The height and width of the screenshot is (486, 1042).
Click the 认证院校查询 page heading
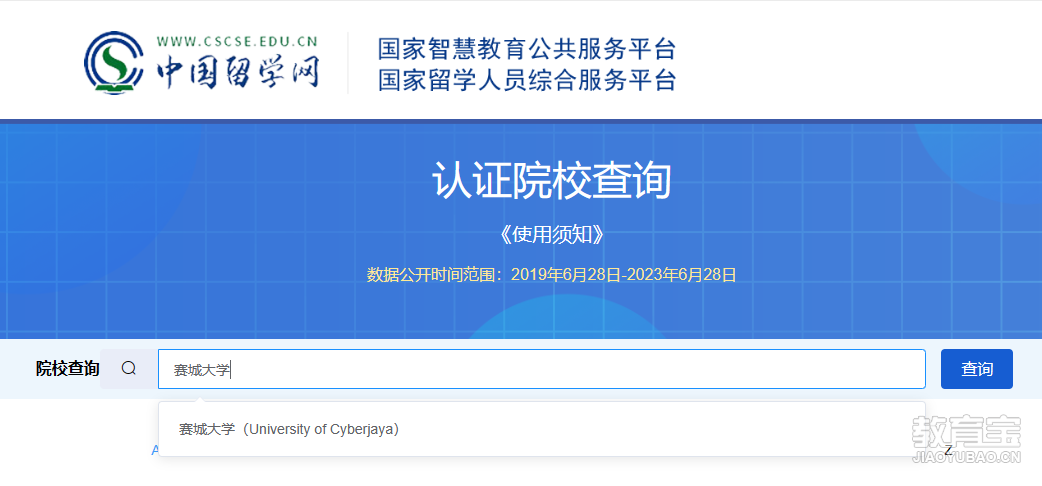click(551, 180)
